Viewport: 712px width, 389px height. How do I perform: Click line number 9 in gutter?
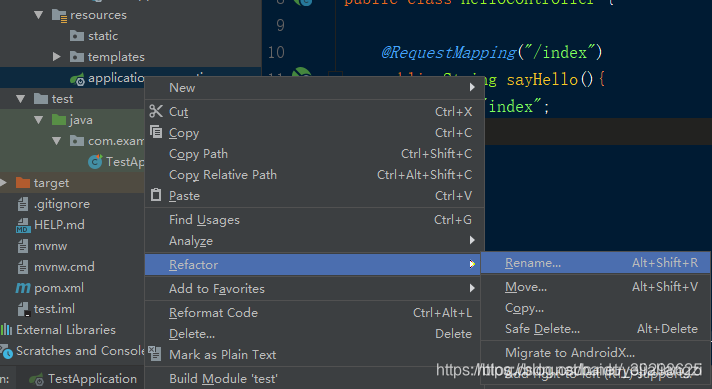click(x=281, y=25)
